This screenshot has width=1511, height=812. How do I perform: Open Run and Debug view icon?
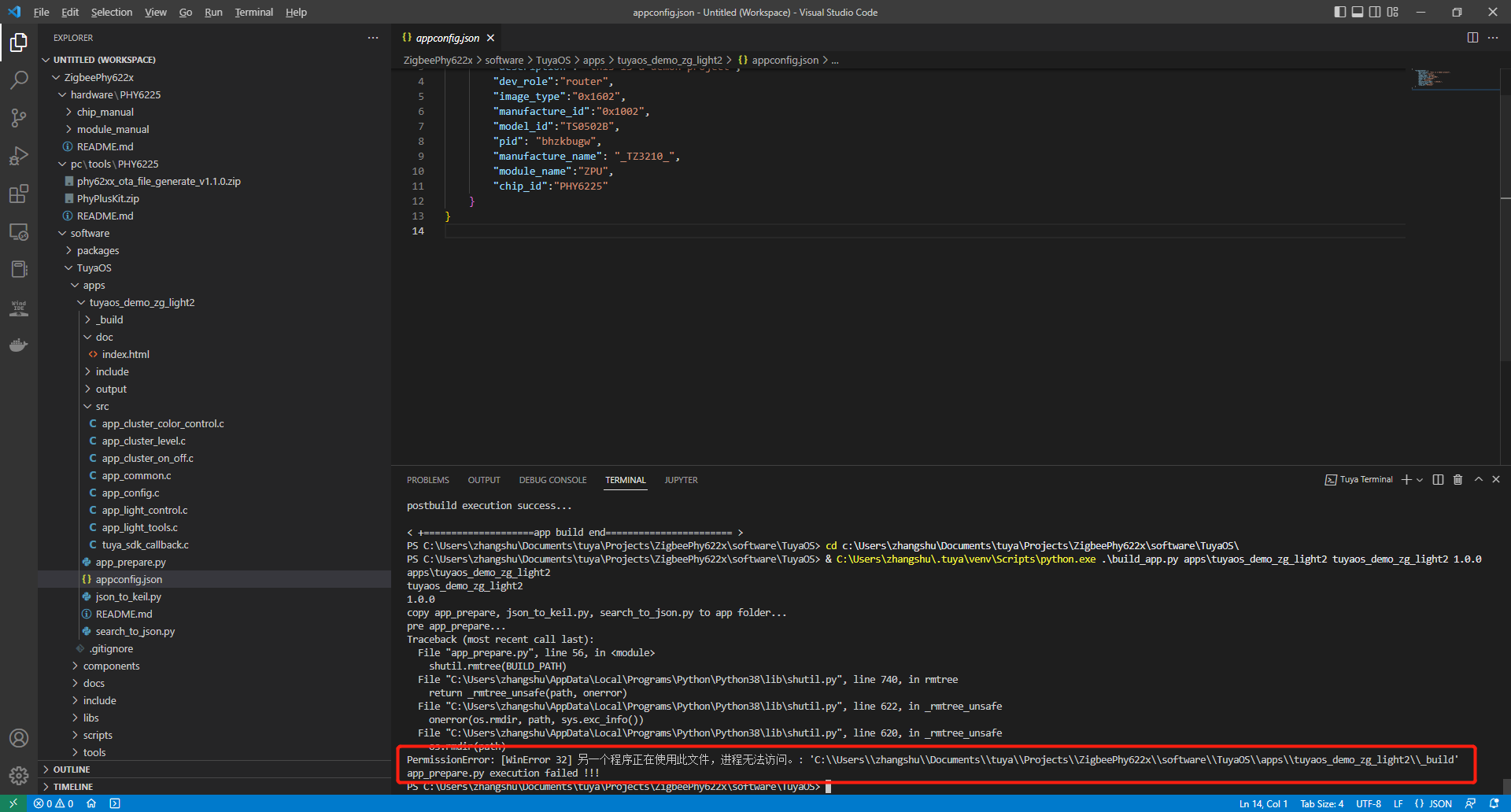[x=19, y=156]
